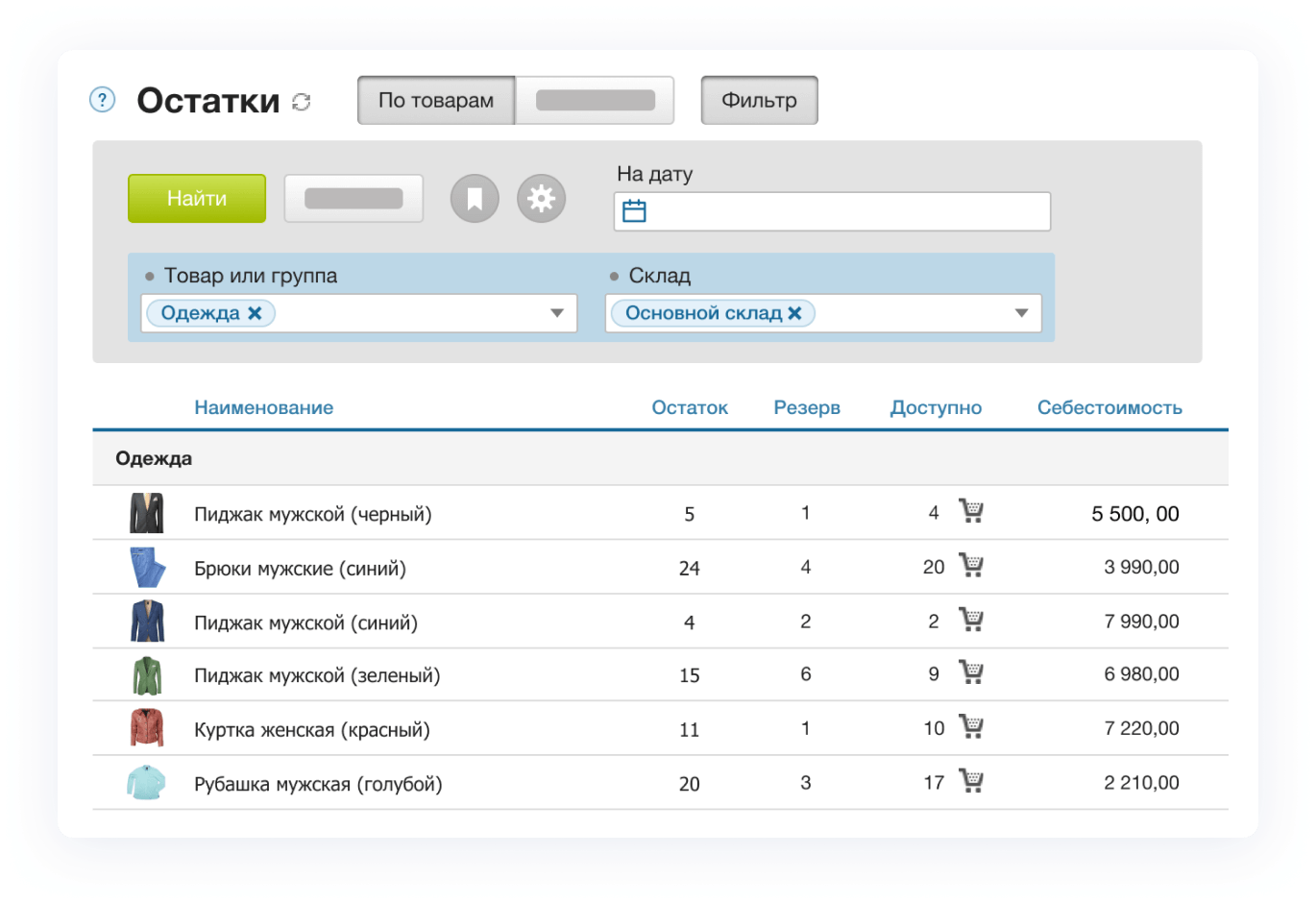Click into the На дату input field
Screen dimensions: 1316x903
[845, 211]
